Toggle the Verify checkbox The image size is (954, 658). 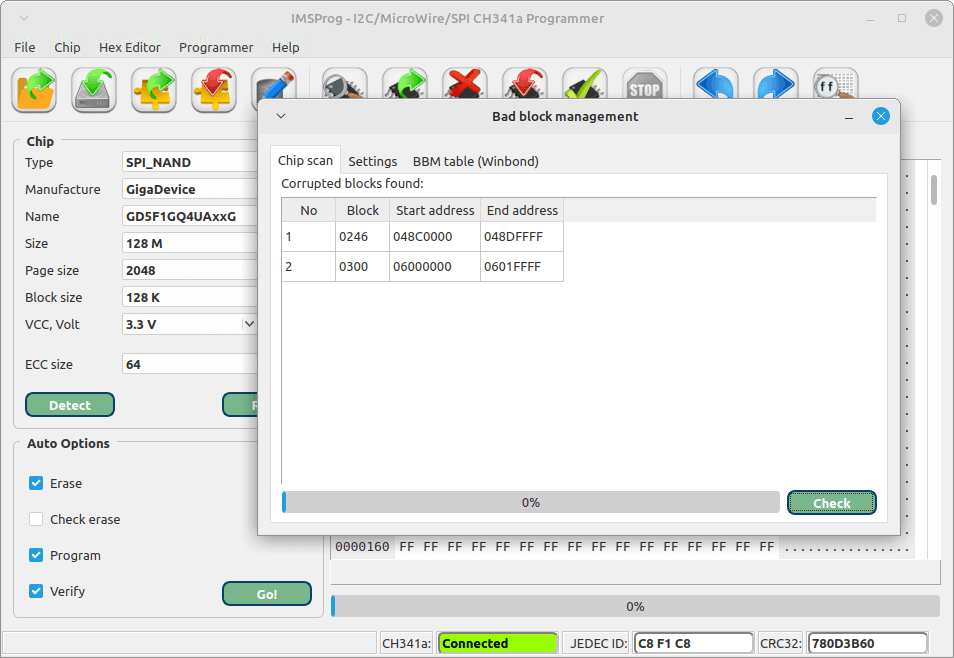pos(36,591)
